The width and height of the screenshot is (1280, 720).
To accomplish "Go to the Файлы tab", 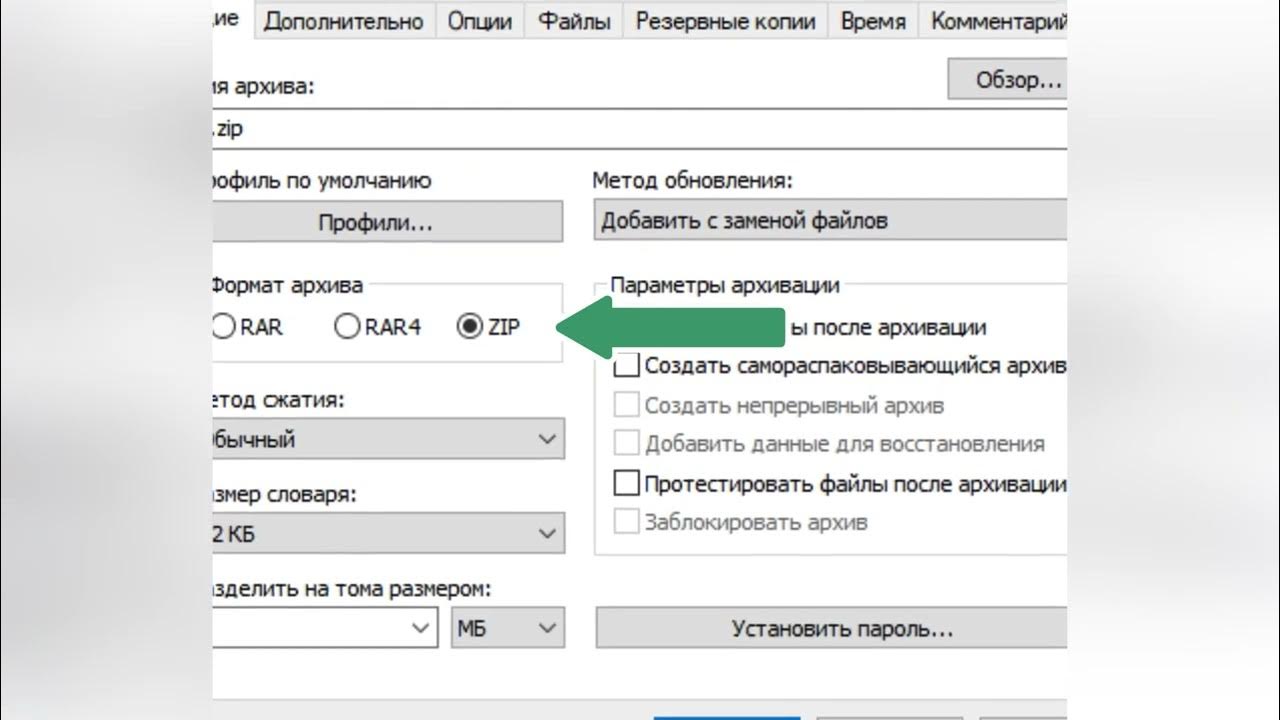I will (x=574, y=21).
